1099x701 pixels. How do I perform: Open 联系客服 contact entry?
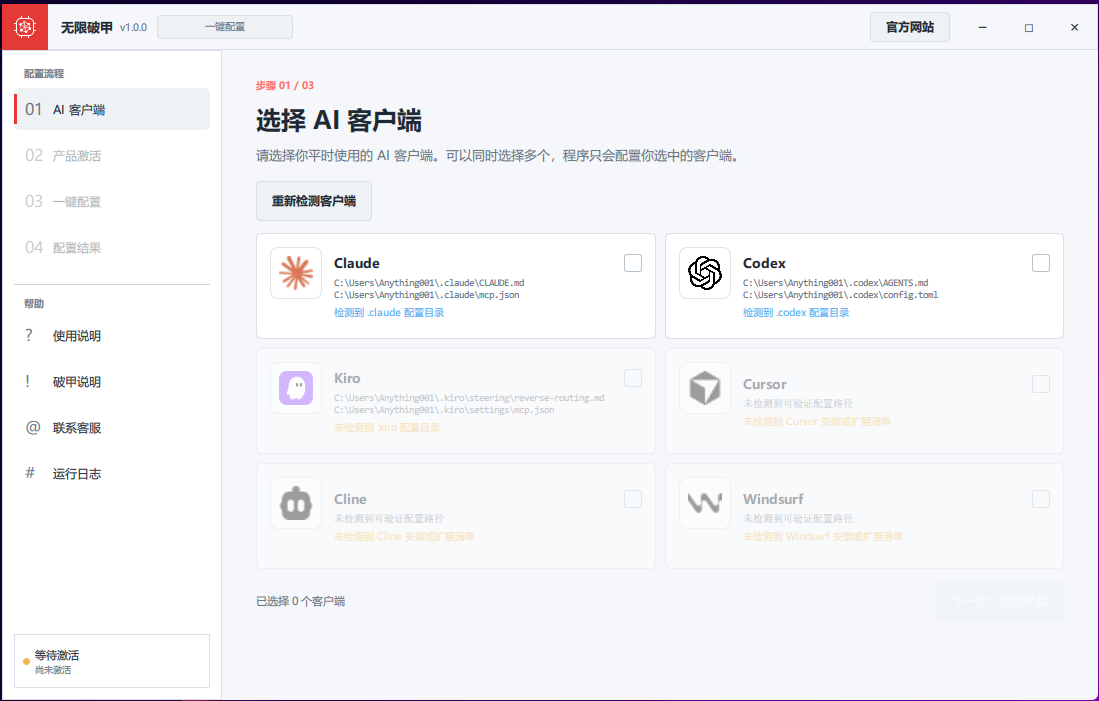[112, 428]
